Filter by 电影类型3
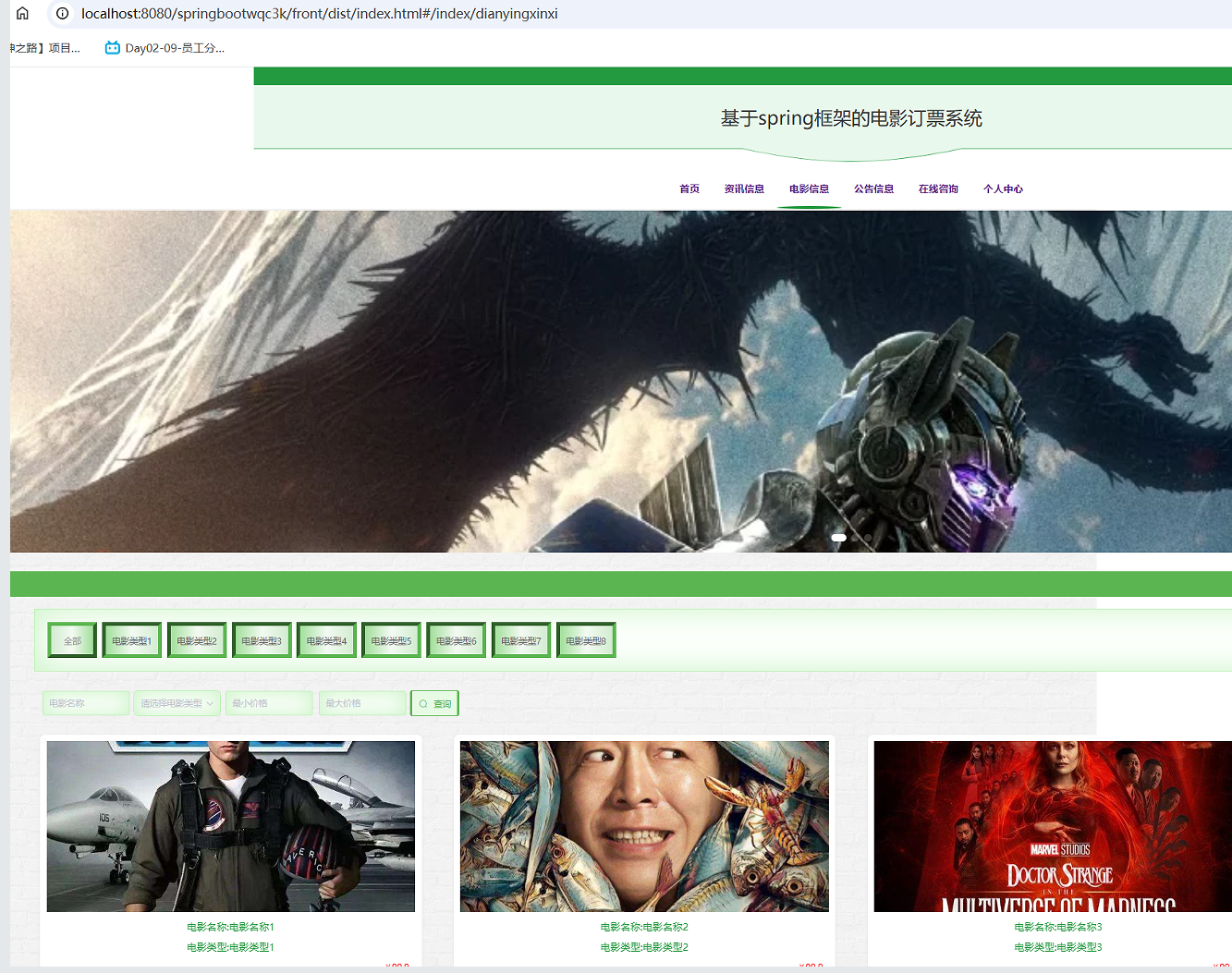This screenshot has height=973, width=1232. (262, 640)
